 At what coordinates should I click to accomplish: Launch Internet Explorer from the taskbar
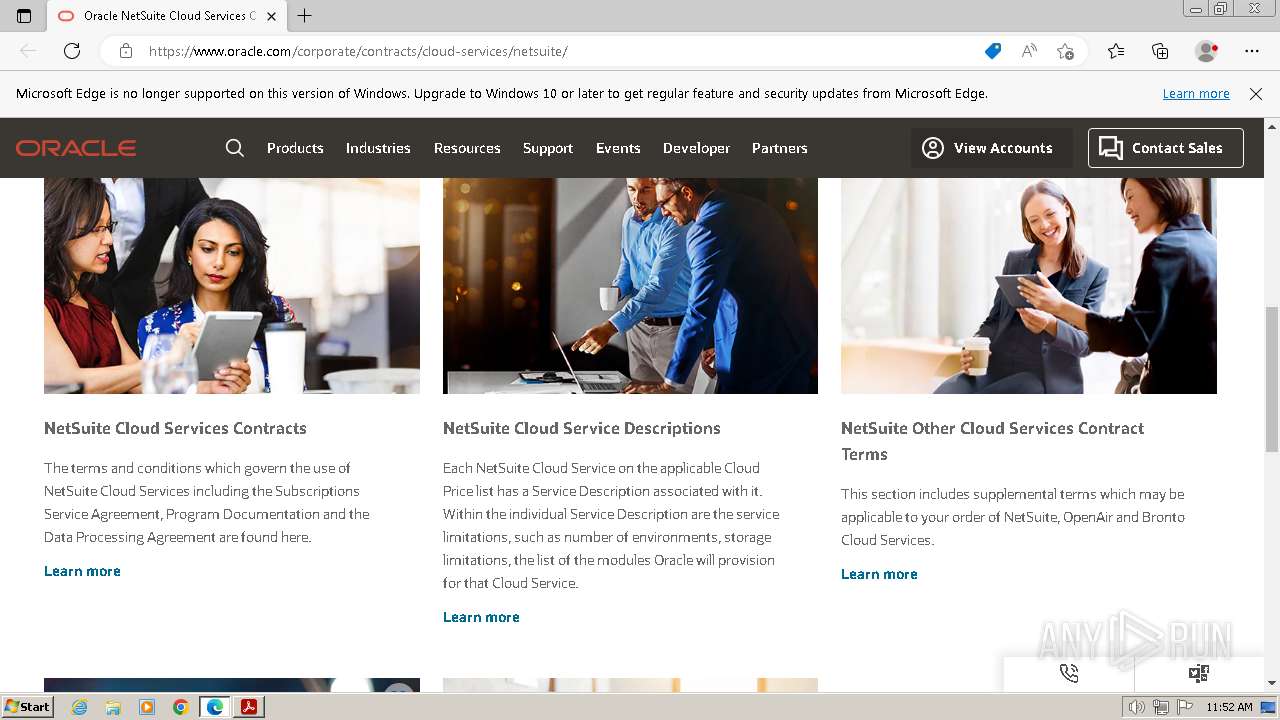(79, 707)
